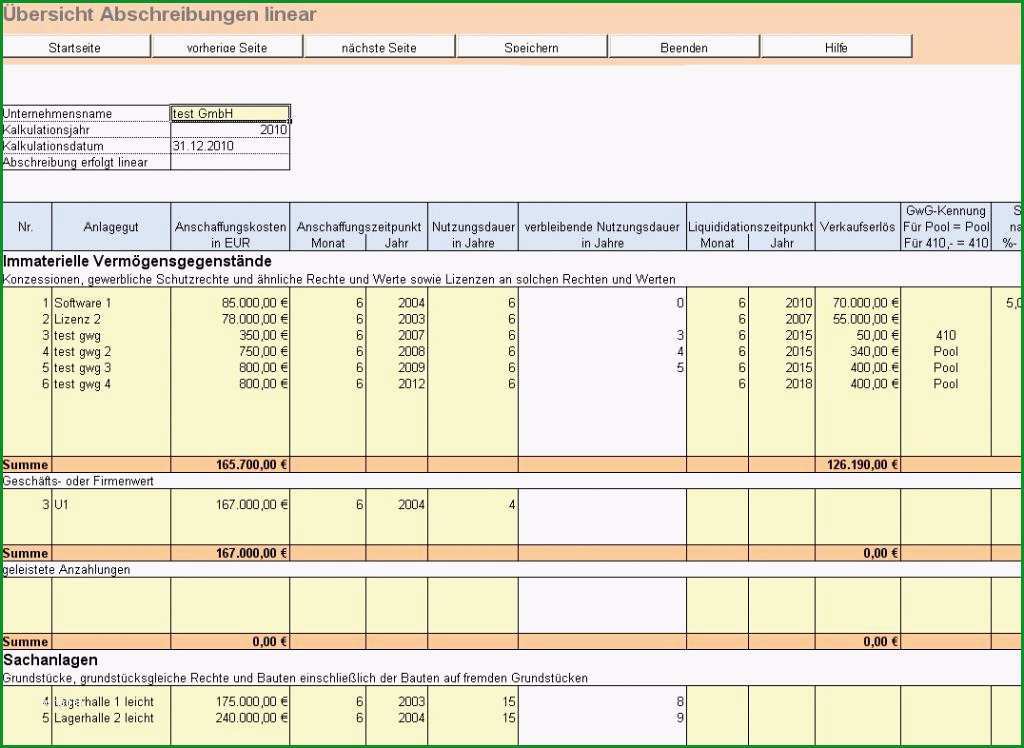Screen dimensions: 1024x748
Task: Select Verkaufserlös 55.000,00 €
Action: click(857, 319)
